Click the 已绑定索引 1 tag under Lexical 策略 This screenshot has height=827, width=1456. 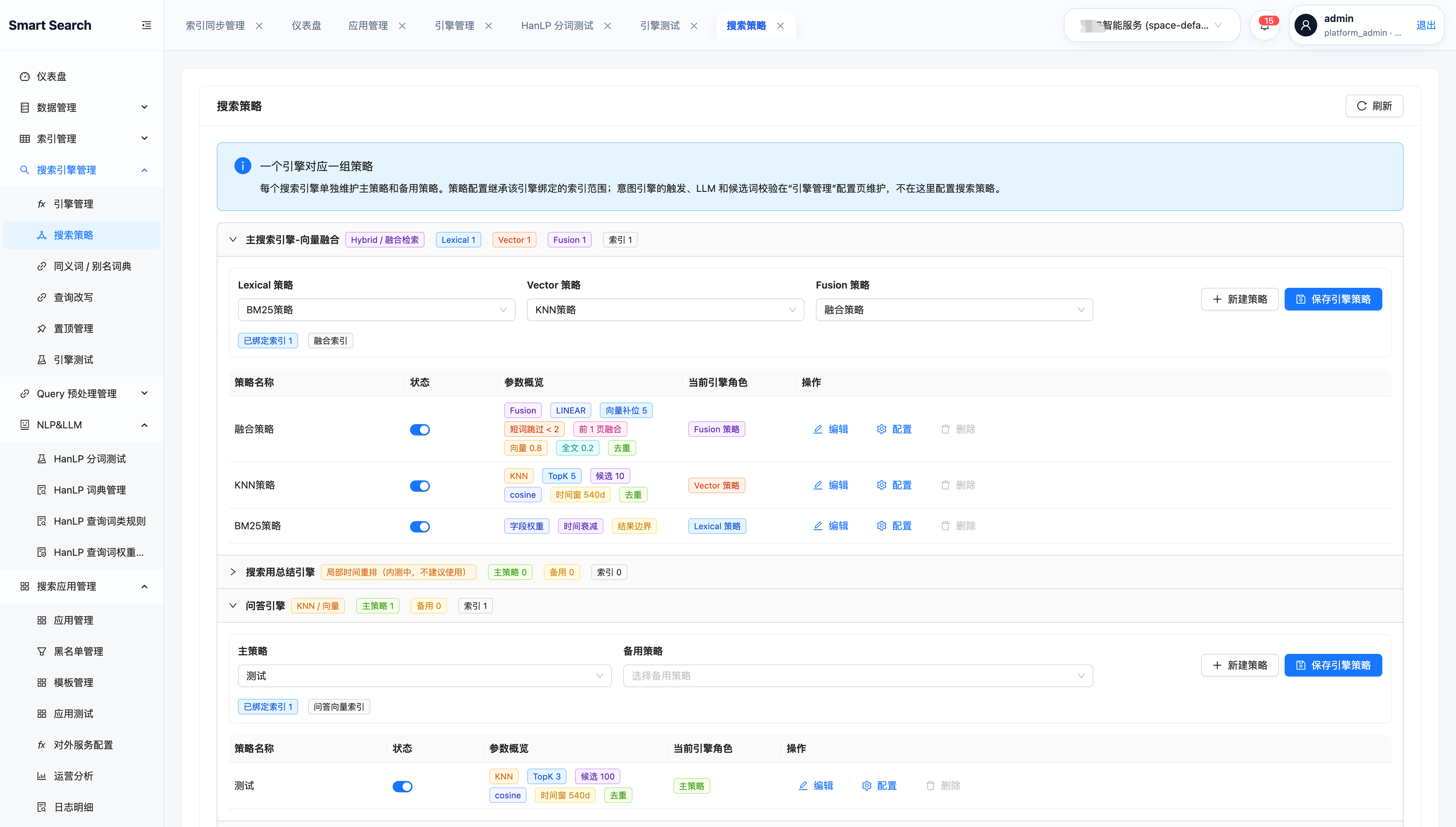[x=268, y=341]
